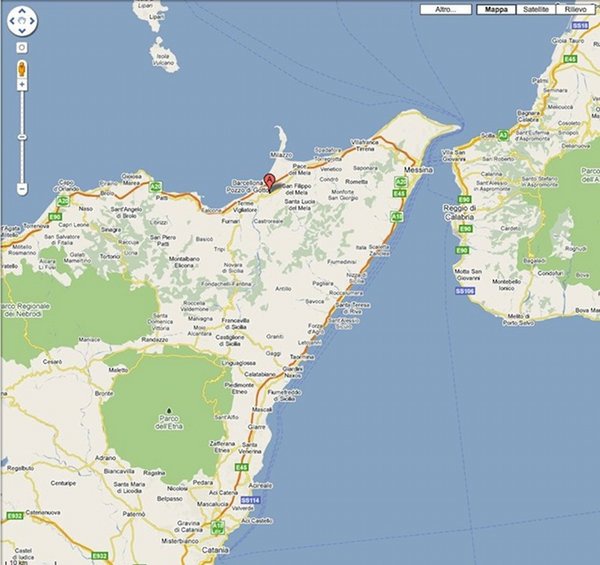Image resolution: width=600 pixels, height=565 pixels.
Task: Click the Parco Regionale dei Nebrodi label
Action: click(24, 310)
